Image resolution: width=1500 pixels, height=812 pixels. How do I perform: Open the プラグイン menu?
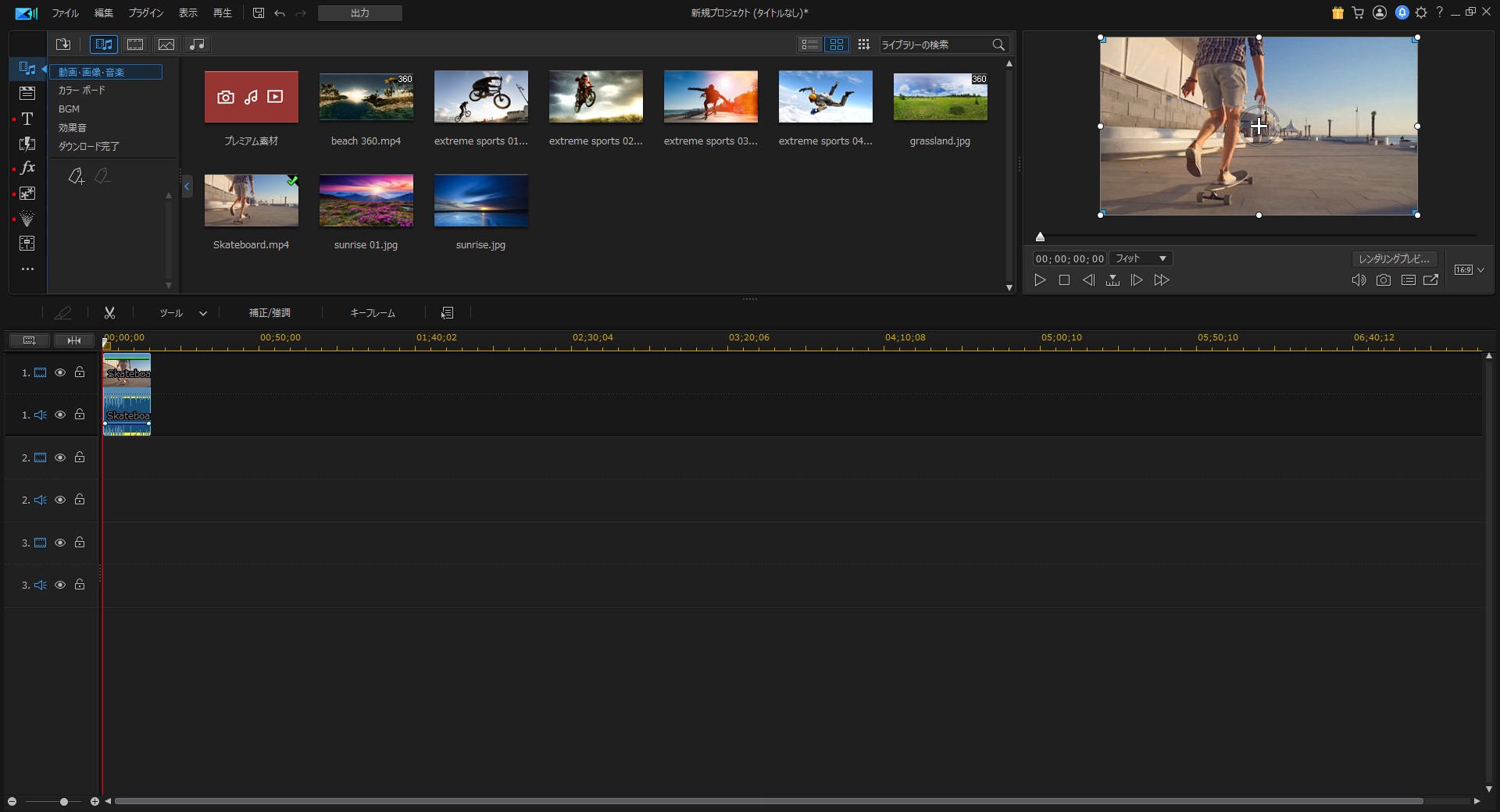click(145, 13)
